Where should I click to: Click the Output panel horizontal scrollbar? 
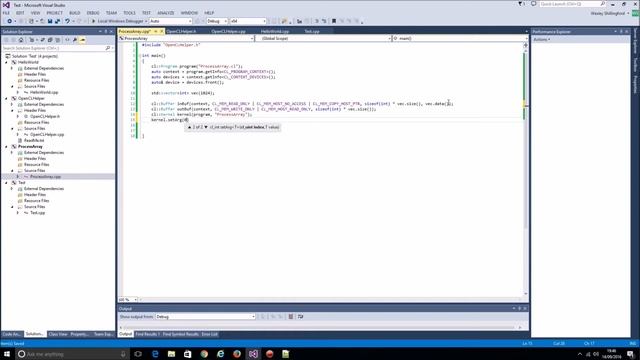point(319,327)
